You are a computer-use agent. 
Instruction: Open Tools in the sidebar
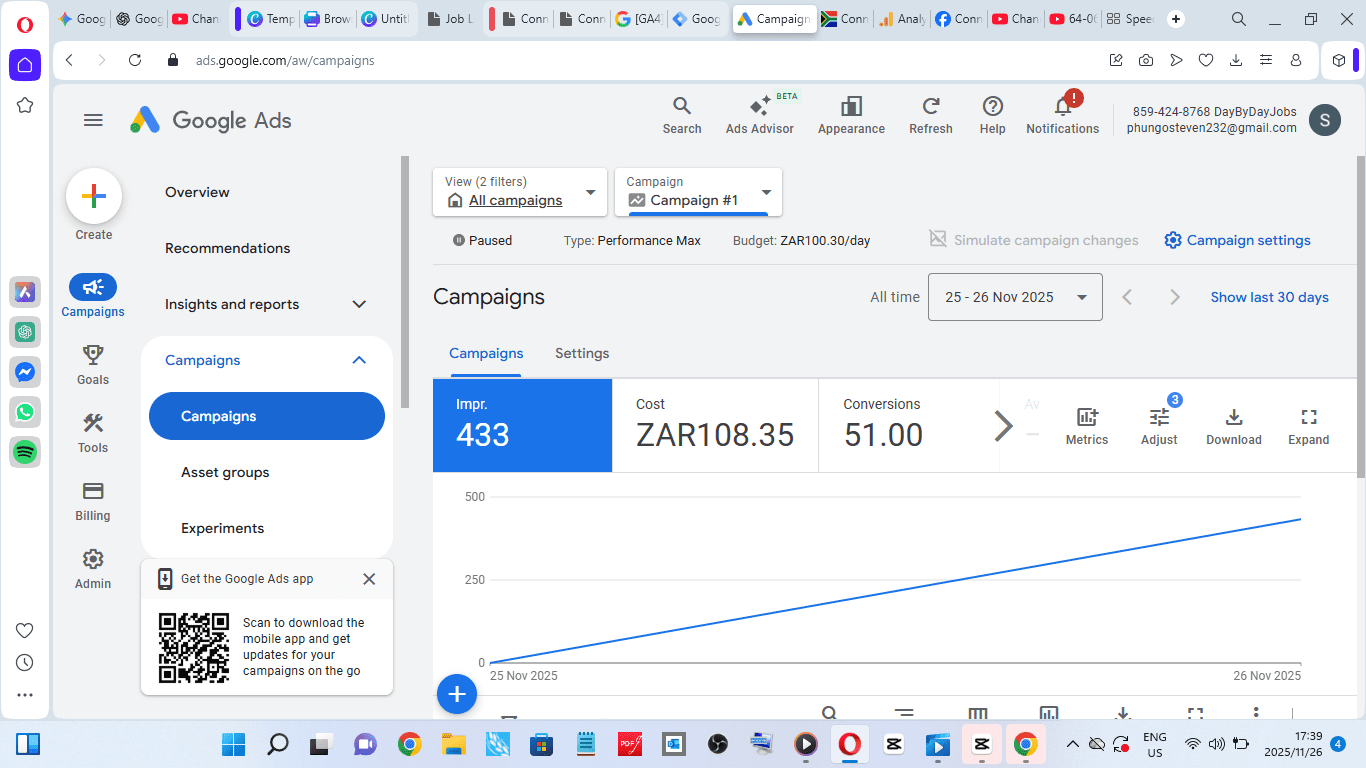coord(93,423)
